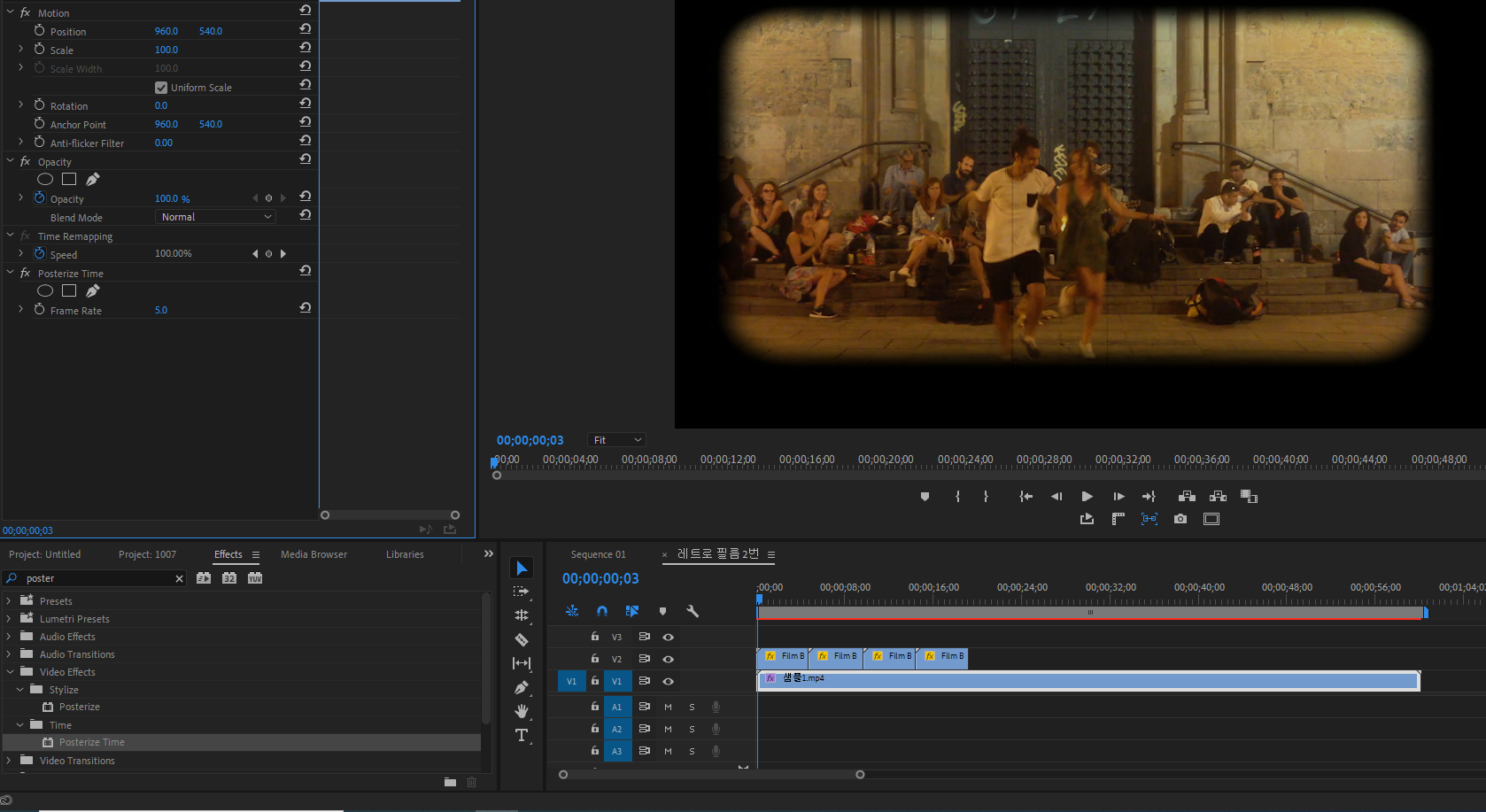Expand the Lumetri Presets folder

[9, 619]
